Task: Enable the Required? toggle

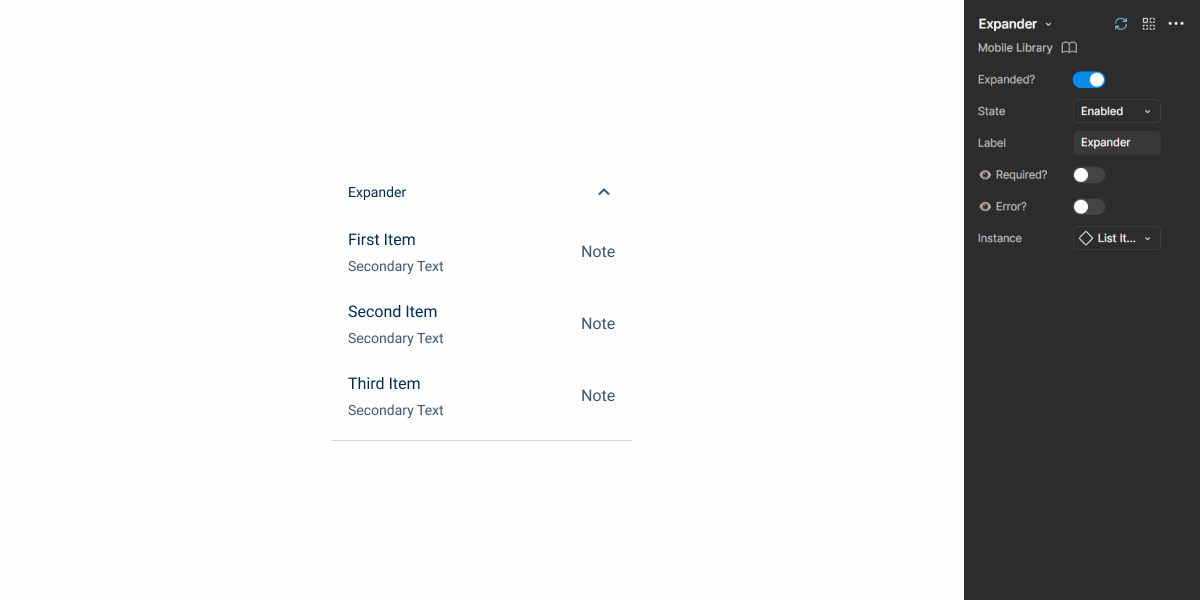Action: coord(1088,174)
